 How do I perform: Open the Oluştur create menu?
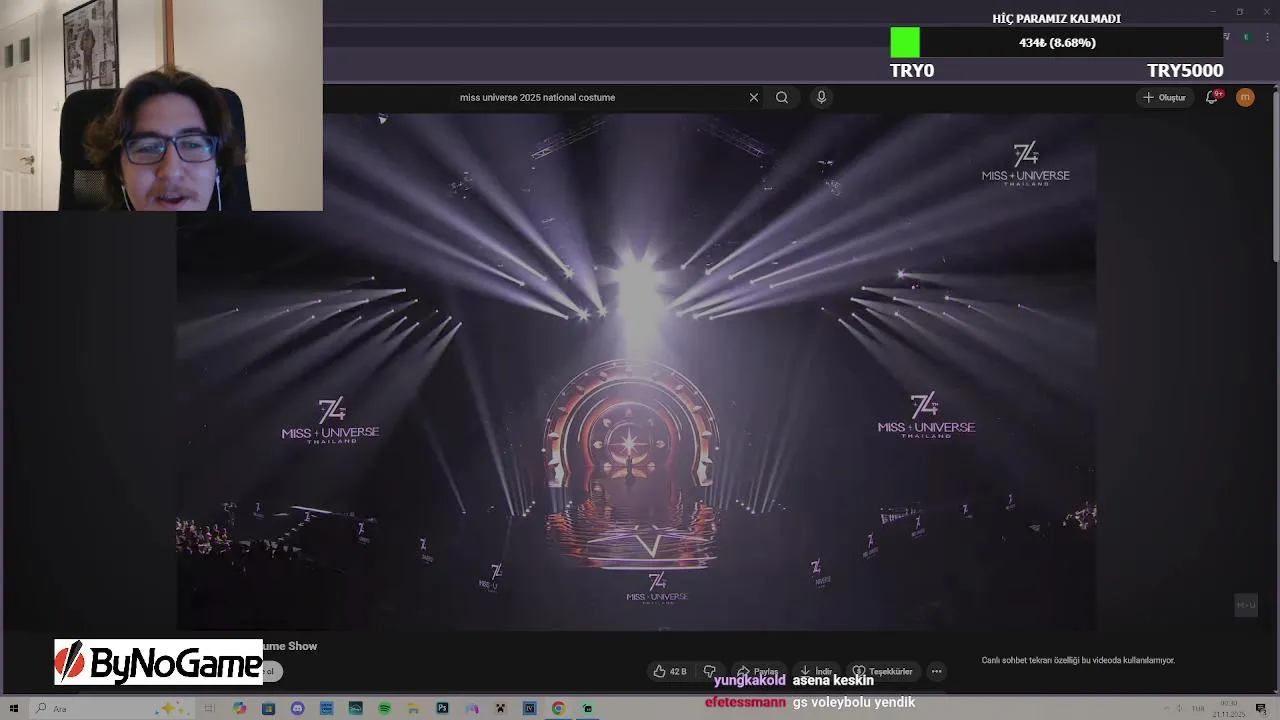coord(1165,97)
